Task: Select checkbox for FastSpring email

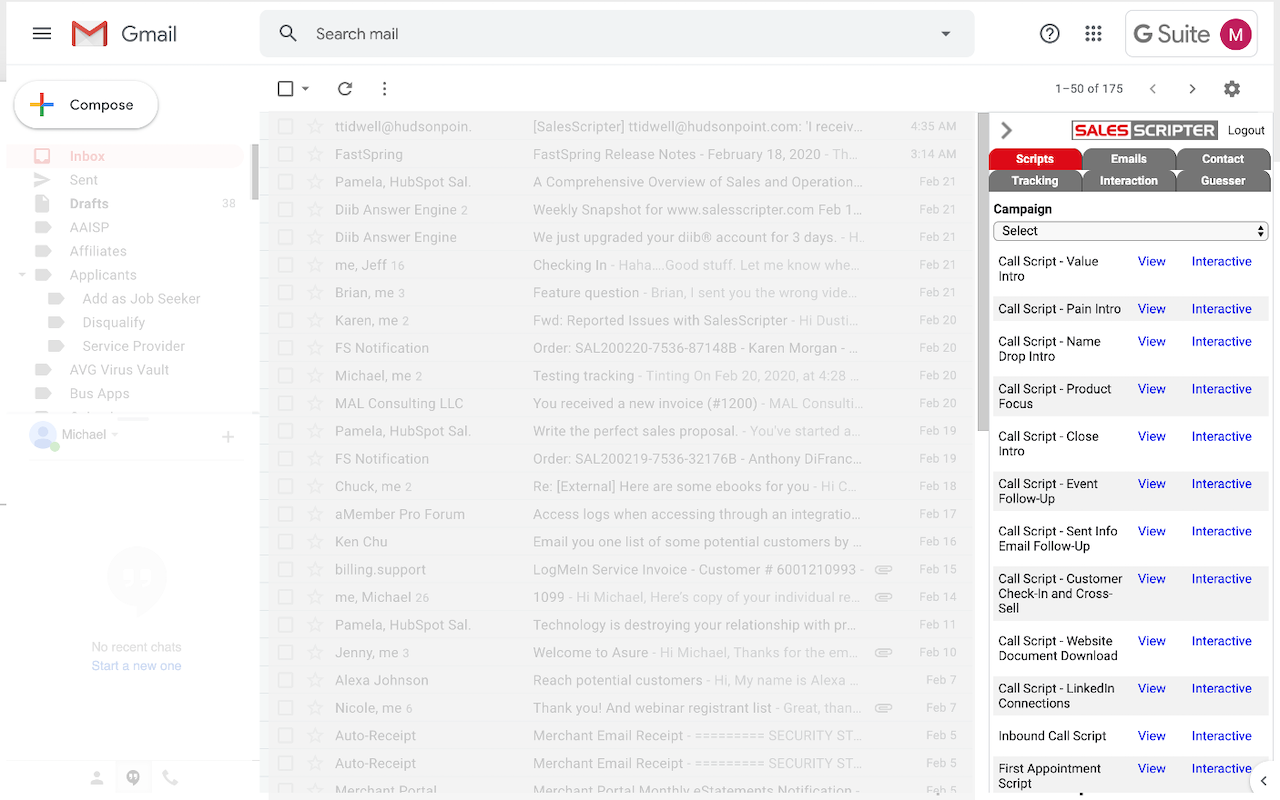Action: pos(285,155)
